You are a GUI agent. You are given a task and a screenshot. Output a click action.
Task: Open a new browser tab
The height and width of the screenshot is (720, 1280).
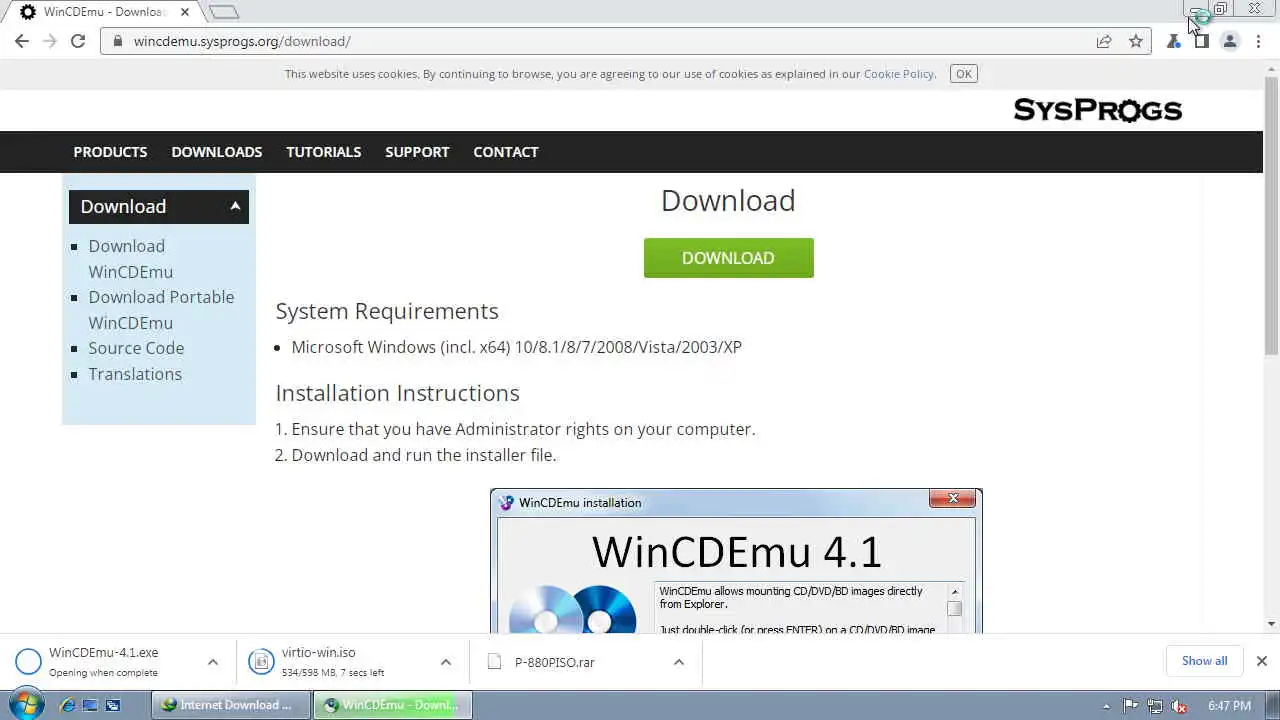pyautogui.click(x=224, y=12)
